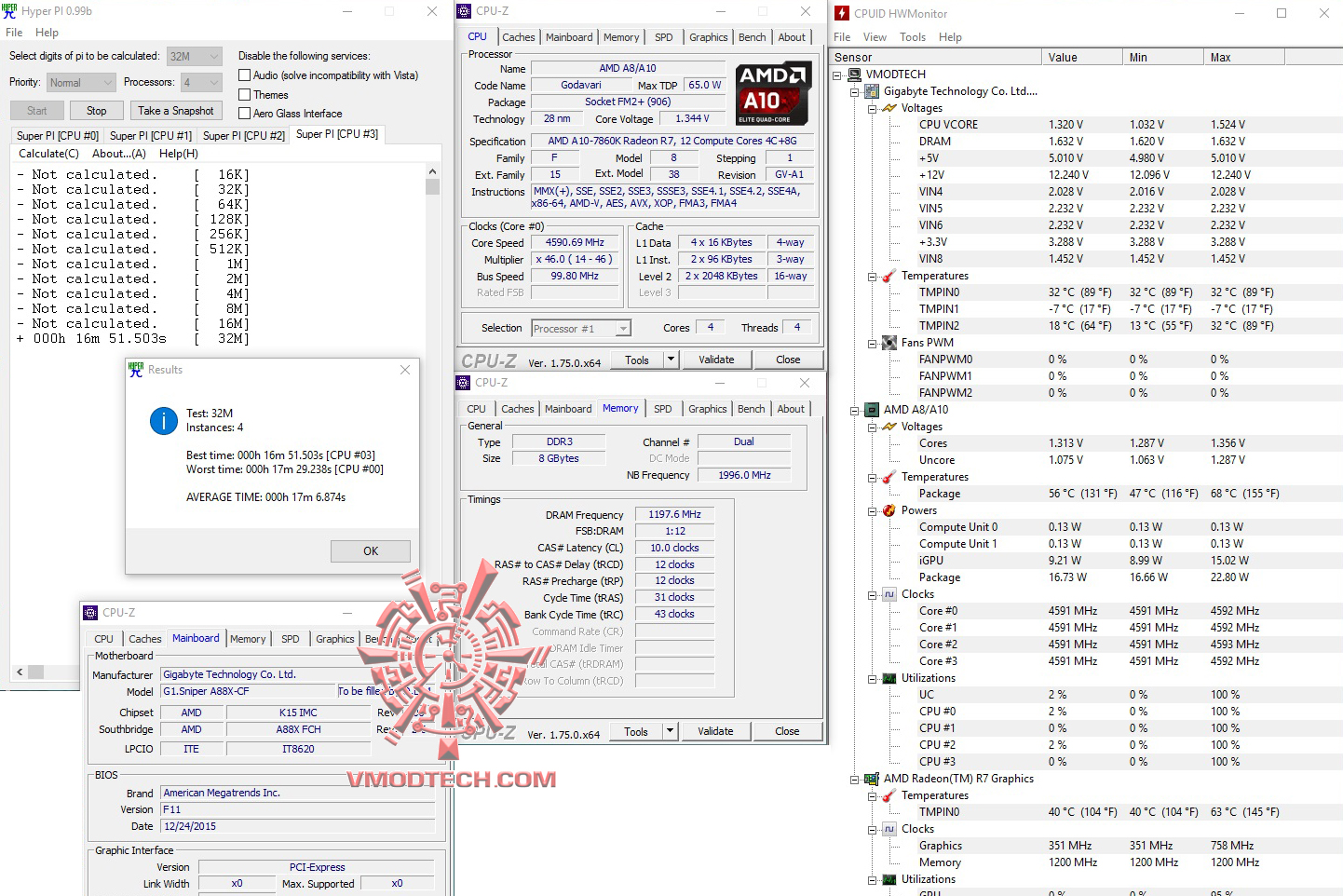Close the Results dialog with X
Image resolution: width=1343 pixels, height=896 pixels.
coord(405,370)
